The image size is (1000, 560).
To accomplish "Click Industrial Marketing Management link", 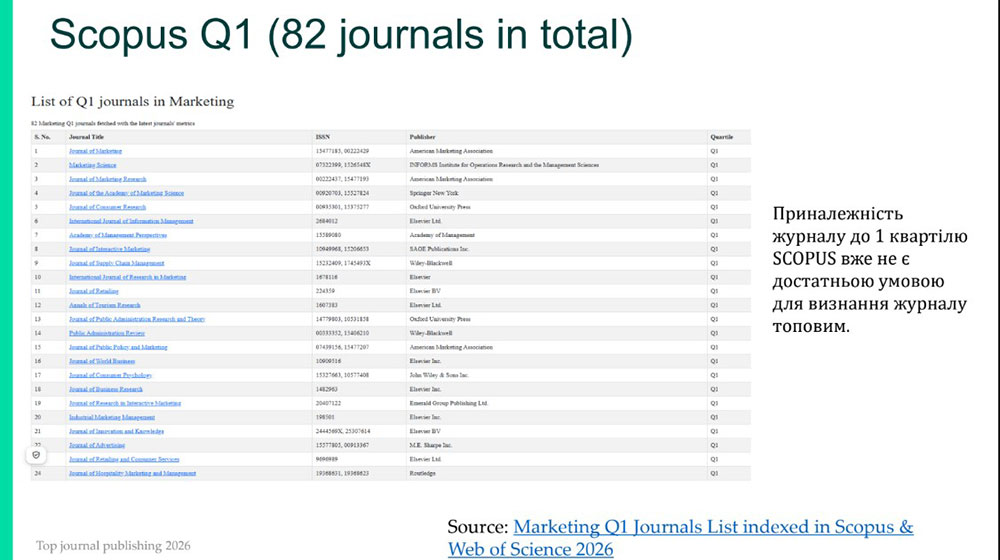I will click(111, 416).
